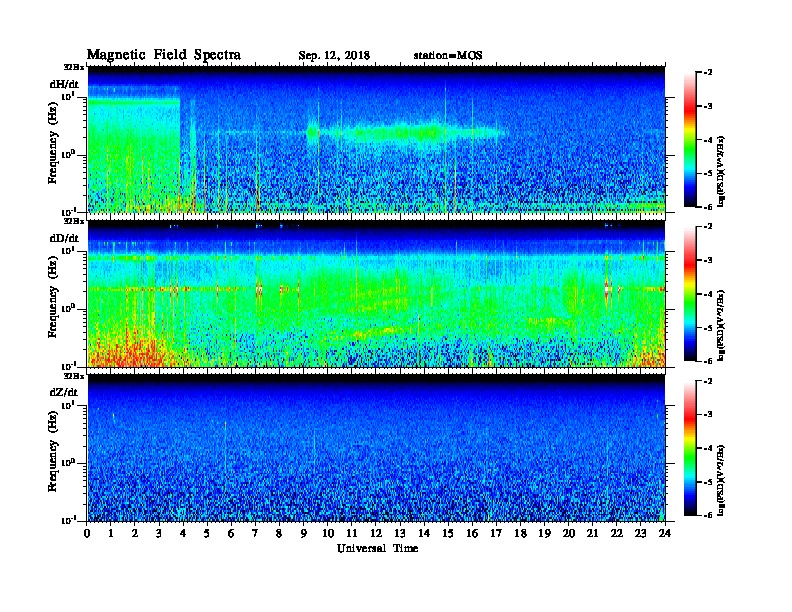Click the hour "12" tick label
The image size is (792, 612).
click(376, 533)
